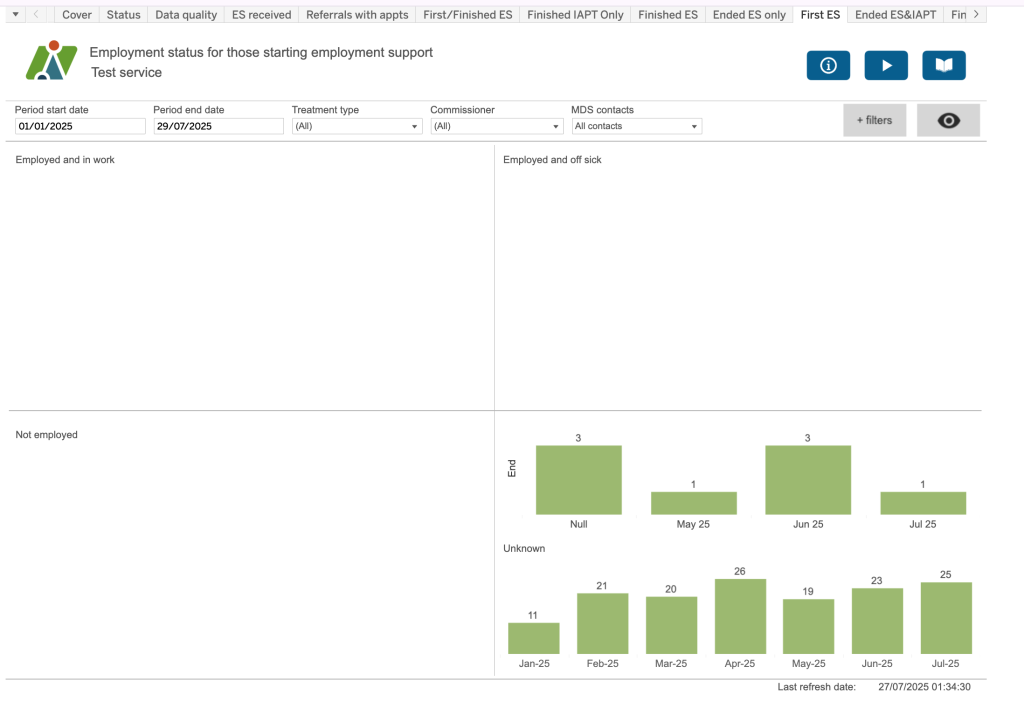Click the information icon button
The image size is (1024, 715).
[x=828, y=65]
